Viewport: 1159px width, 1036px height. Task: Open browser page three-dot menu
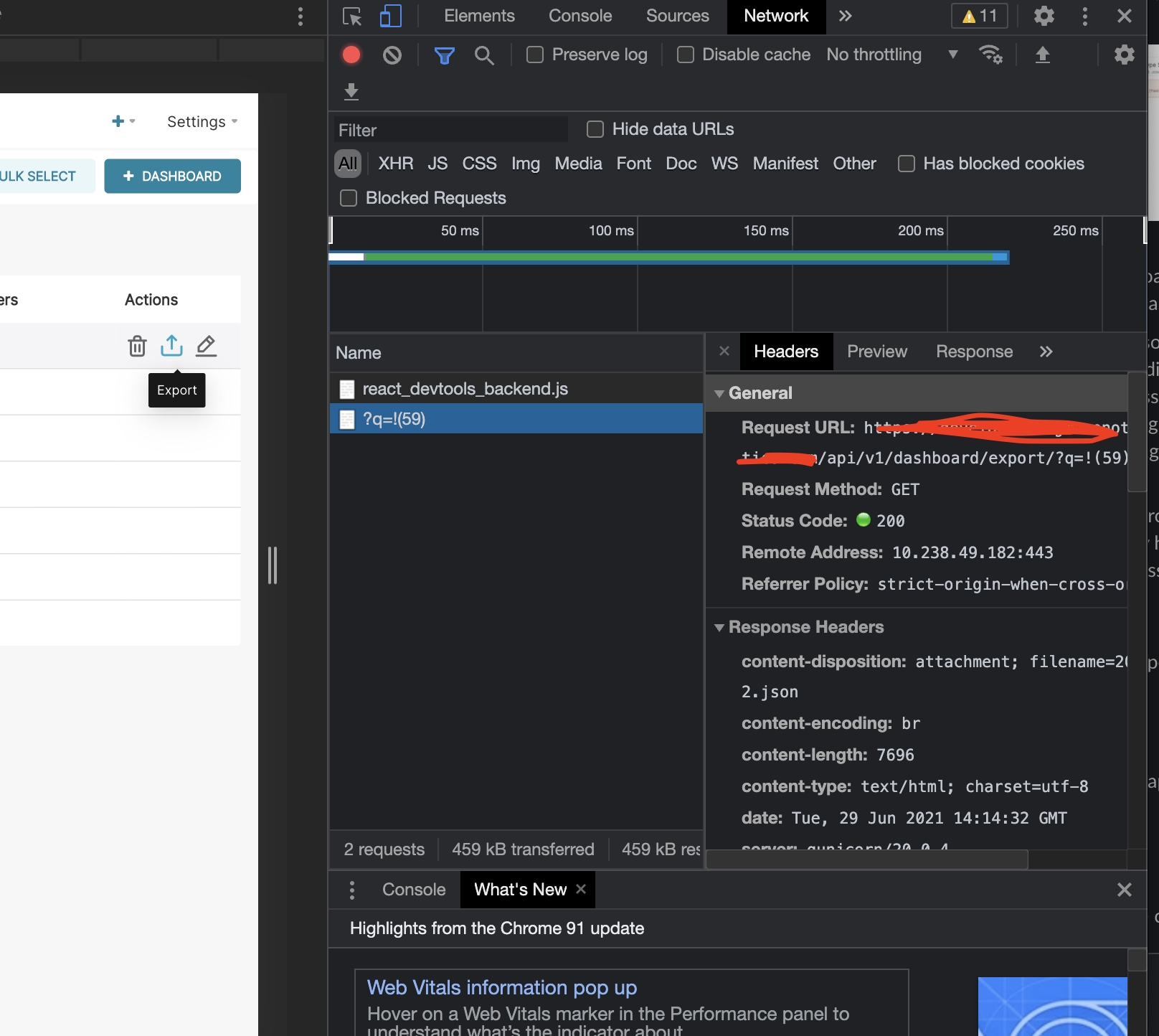pyautogui.click(x=301, y=17)
